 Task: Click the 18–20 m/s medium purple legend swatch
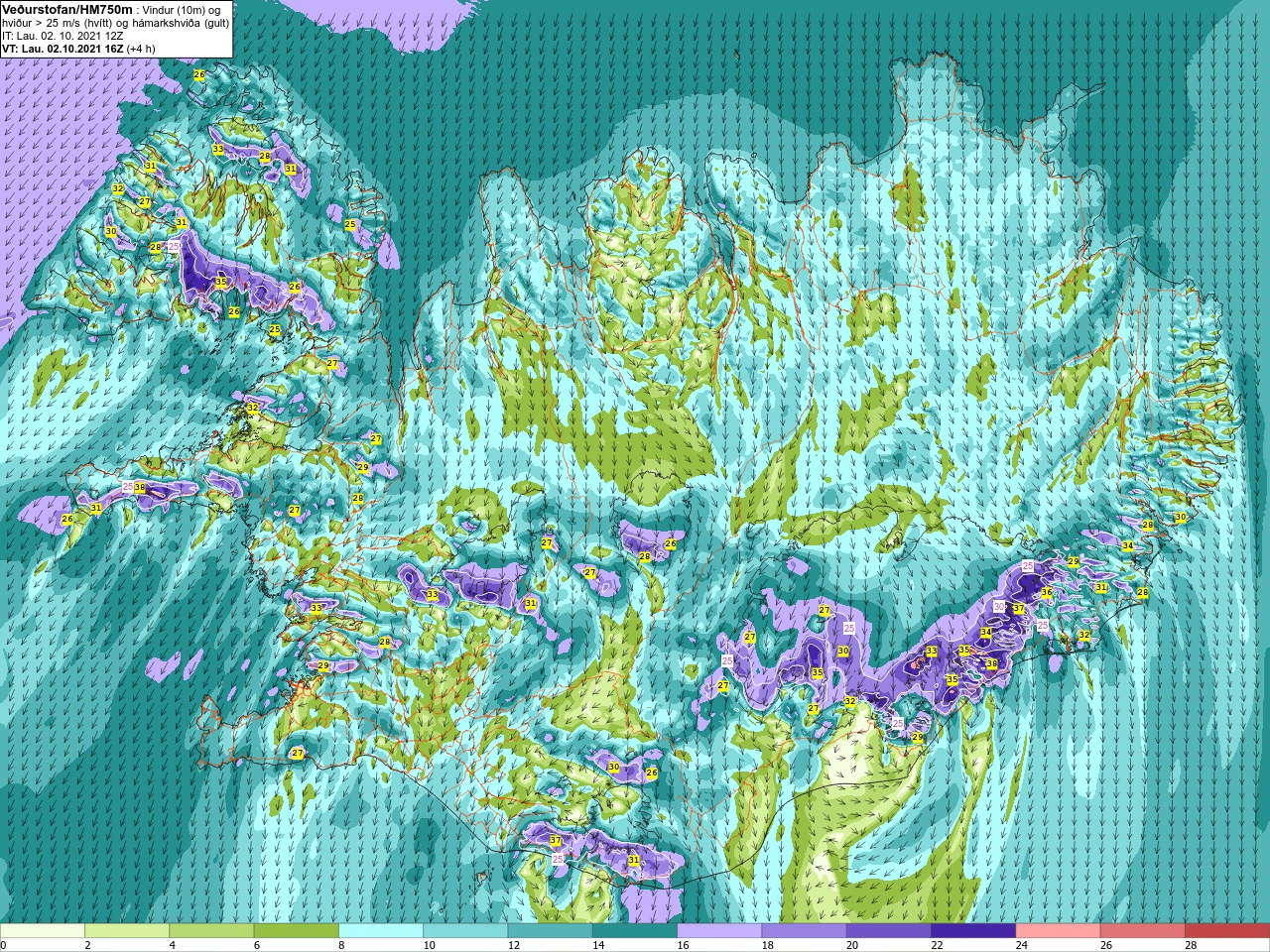(804, 930)
